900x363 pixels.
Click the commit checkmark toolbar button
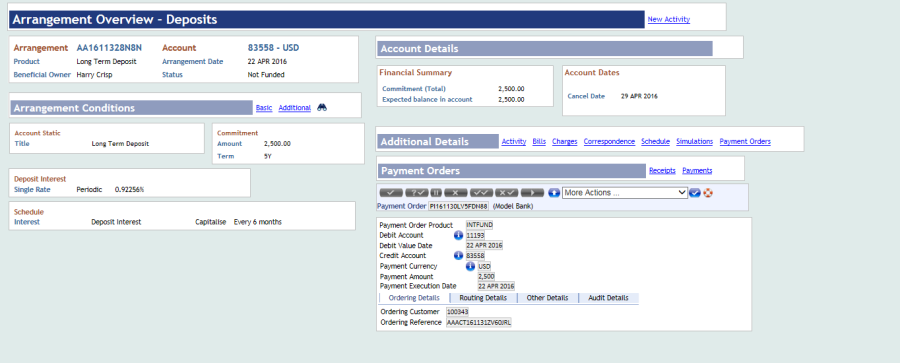coord(391,192)
